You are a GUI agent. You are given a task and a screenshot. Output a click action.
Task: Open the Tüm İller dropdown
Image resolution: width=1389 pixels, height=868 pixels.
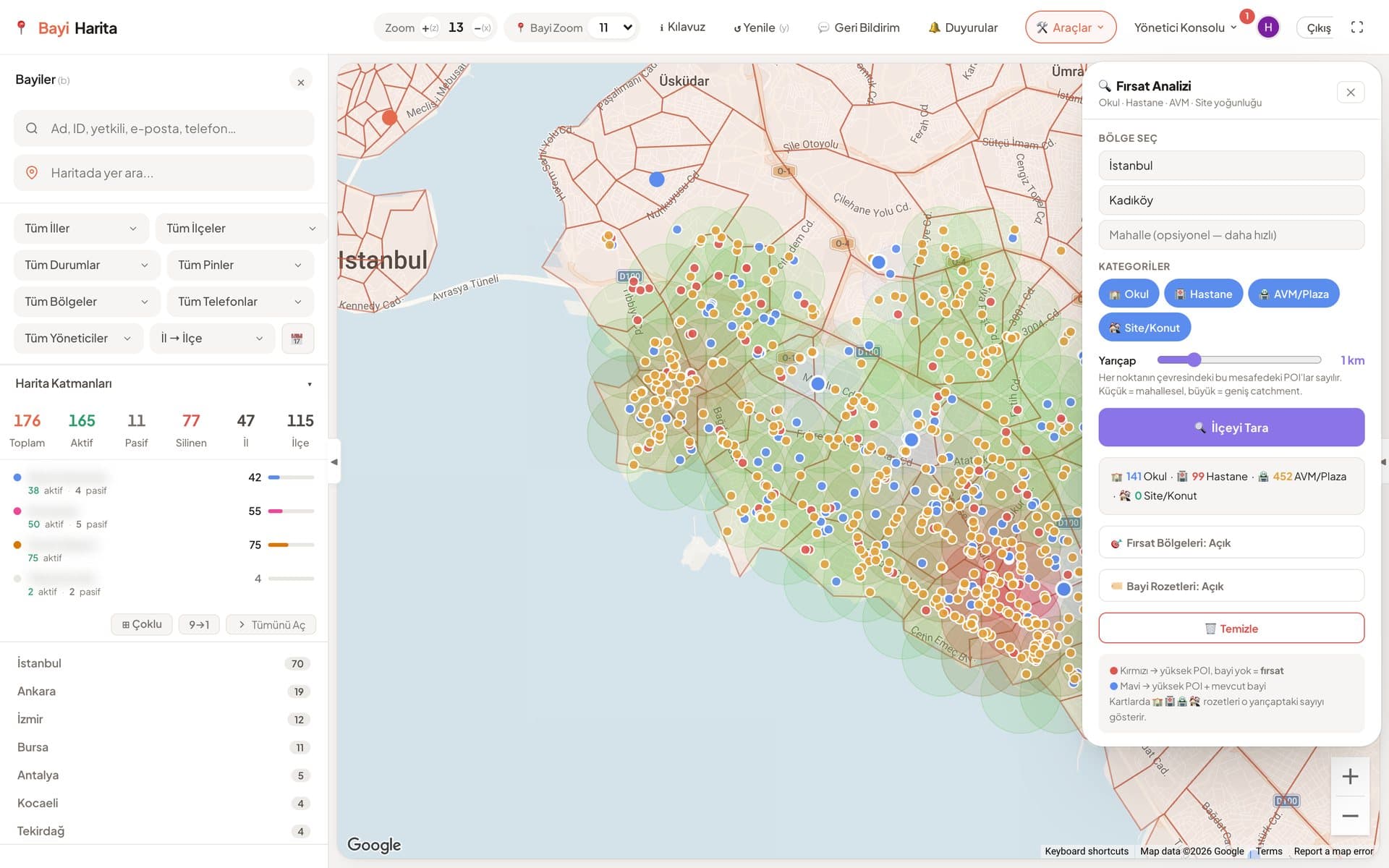pos(81,229)
